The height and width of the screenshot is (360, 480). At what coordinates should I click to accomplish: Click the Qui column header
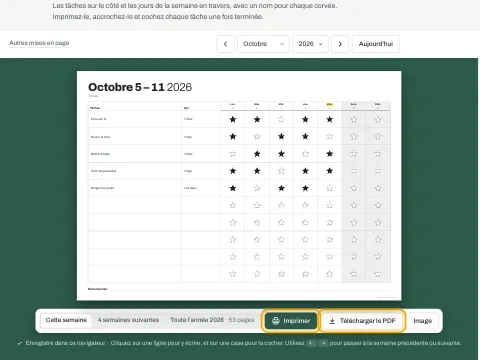click(x=186, y=108)
